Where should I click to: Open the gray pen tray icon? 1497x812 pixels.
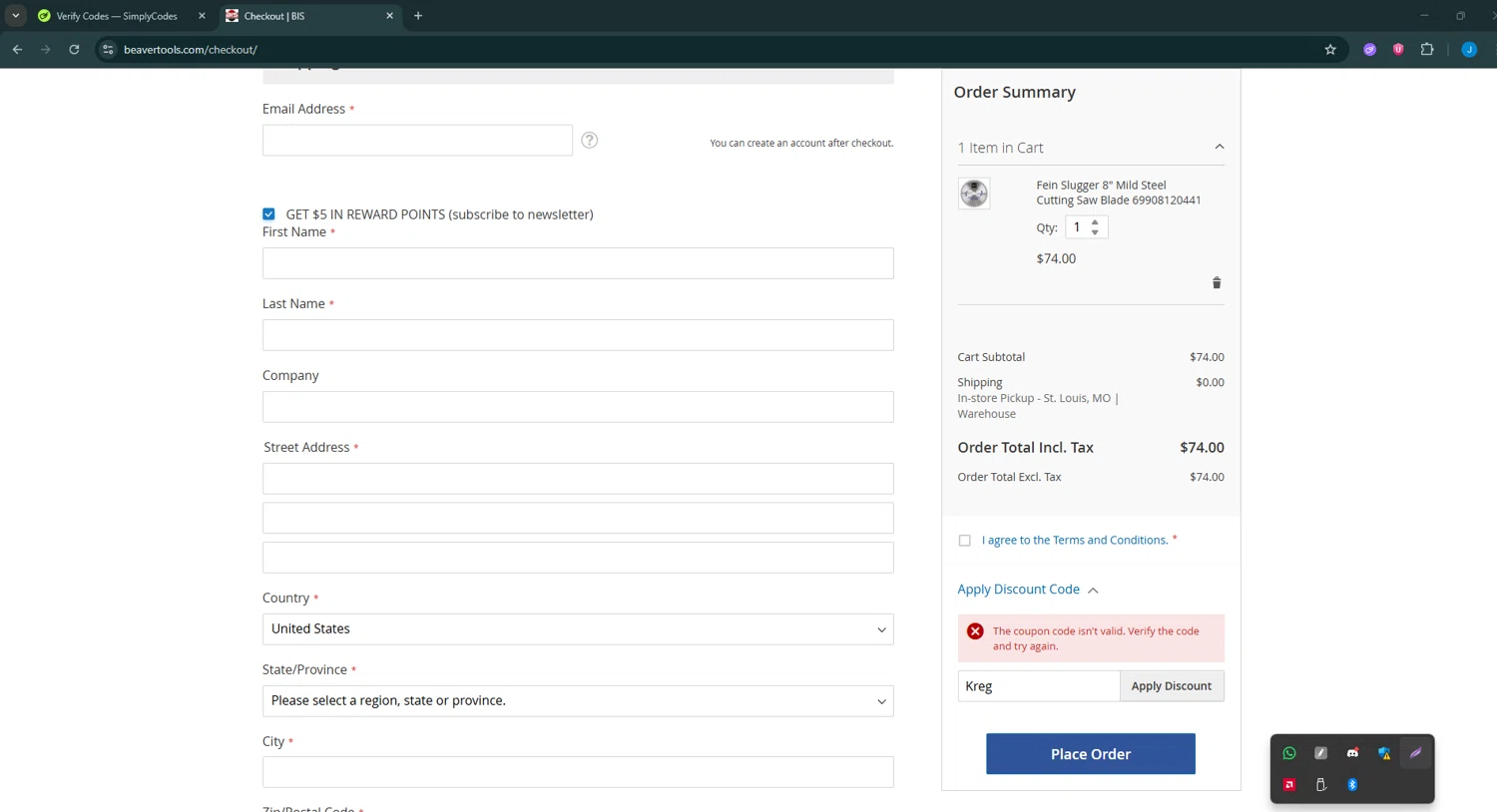(x=1320, y=753)
